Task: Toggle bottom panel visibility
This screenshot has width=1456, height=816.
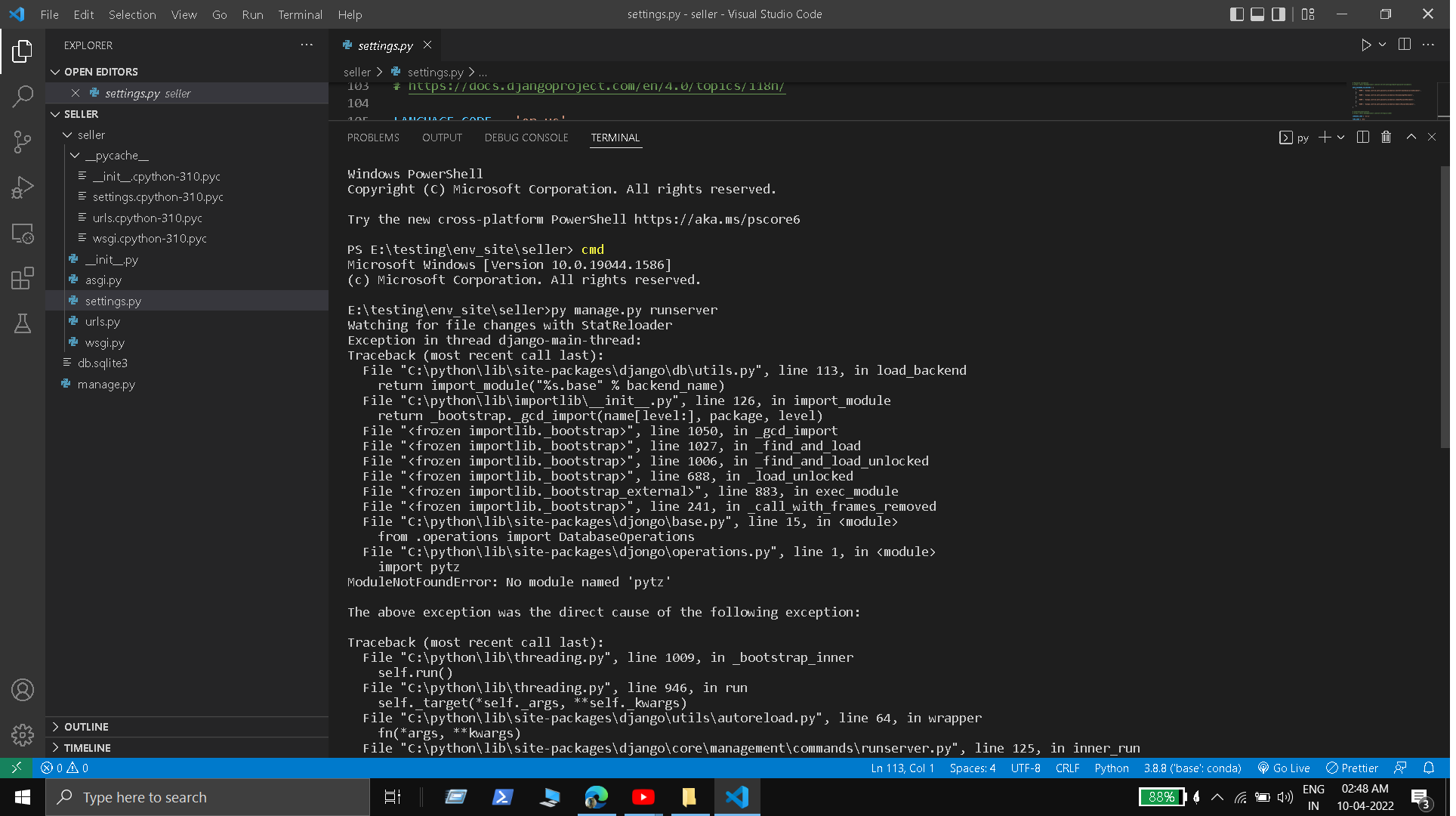Action: 1257,14
